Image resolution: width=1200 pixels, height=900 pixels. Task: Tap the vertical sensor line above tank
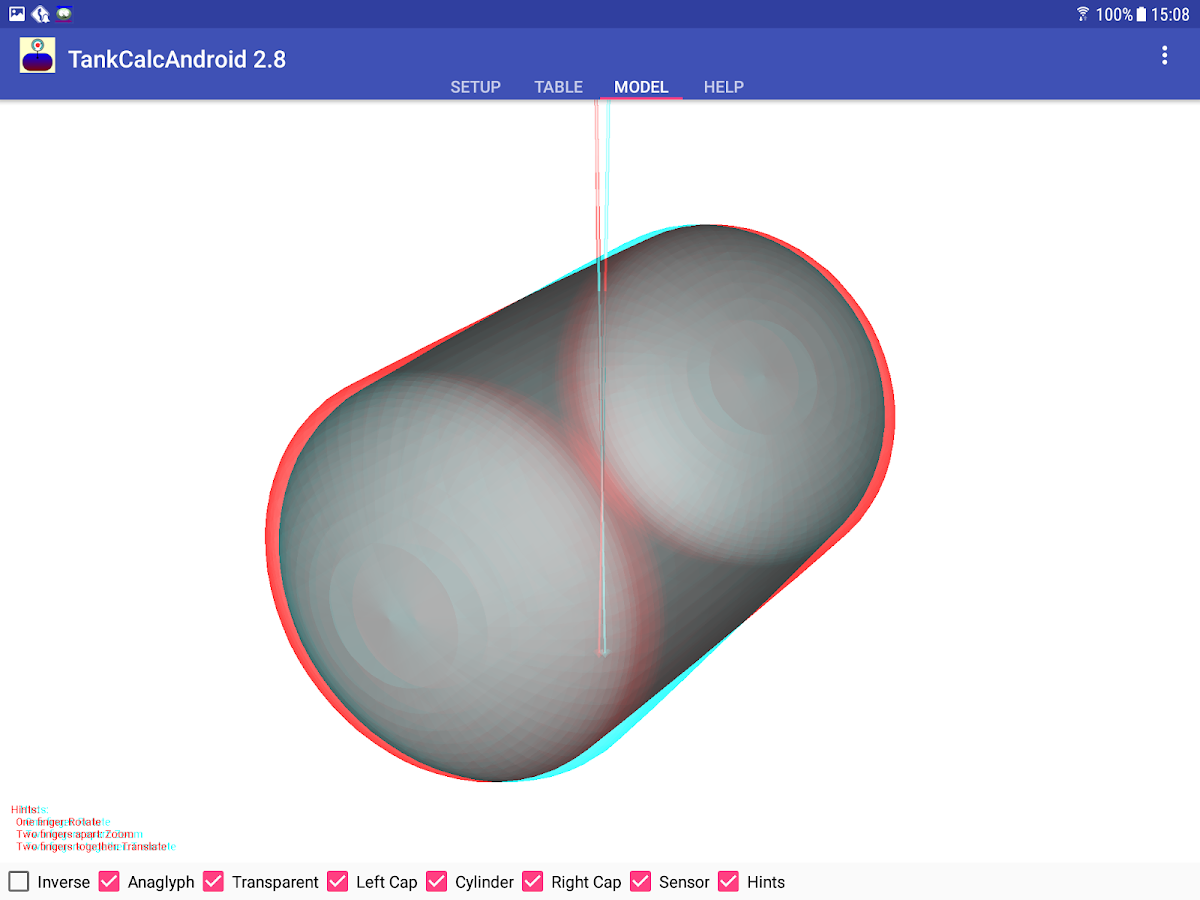[x=602, y=170]
